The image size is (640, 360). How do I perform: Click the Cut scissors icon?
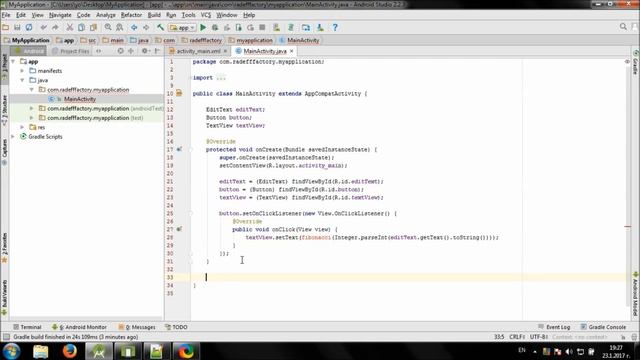coord(70,27)
